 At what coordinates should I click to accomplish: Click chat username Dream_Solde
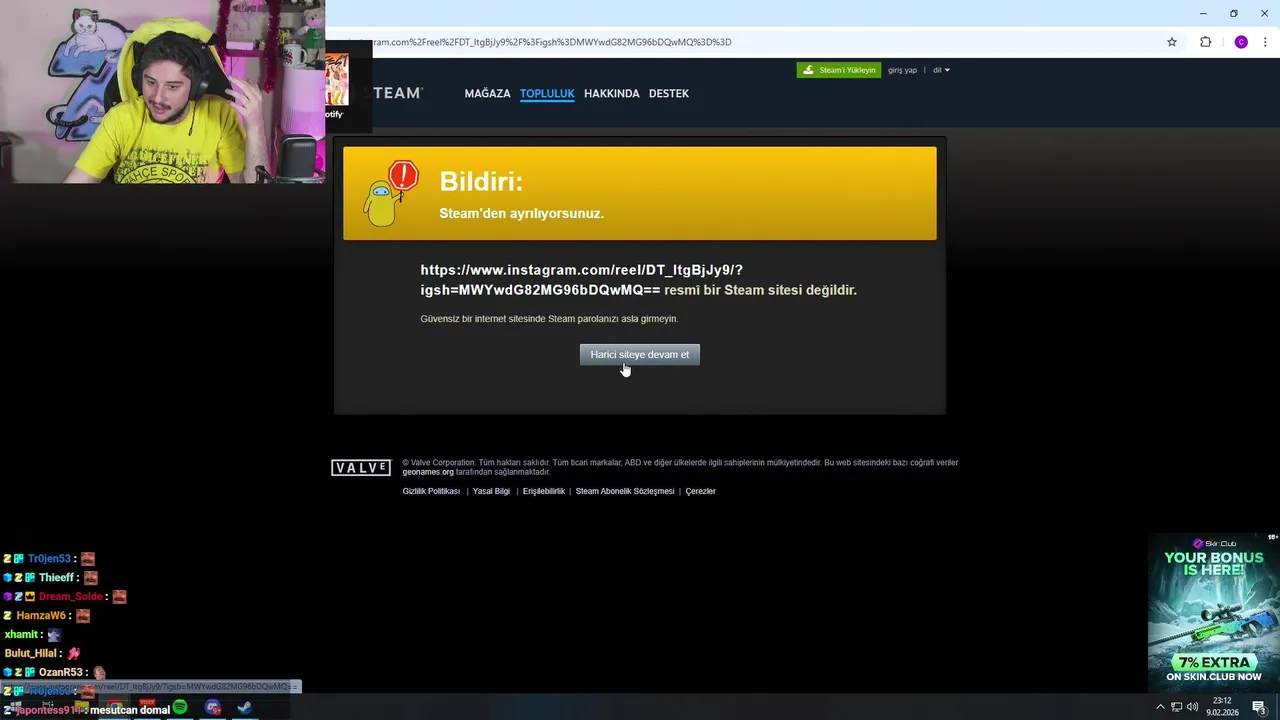(71, 597)
